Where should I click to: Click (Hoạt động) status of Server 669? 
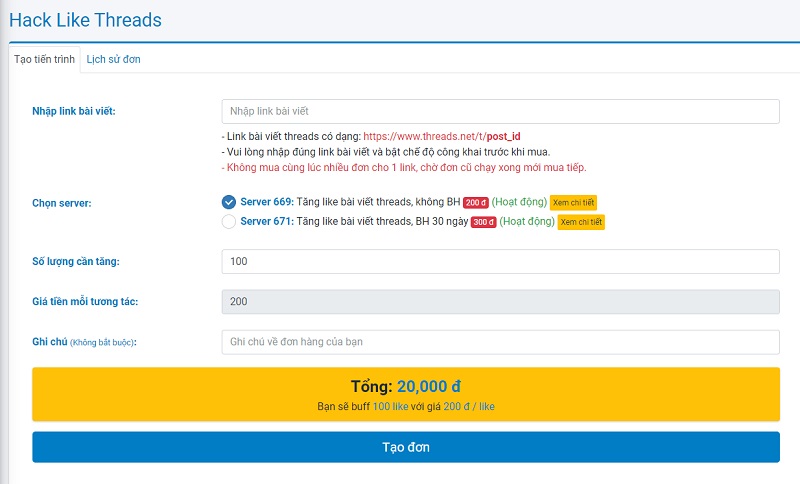coord(519,202)
